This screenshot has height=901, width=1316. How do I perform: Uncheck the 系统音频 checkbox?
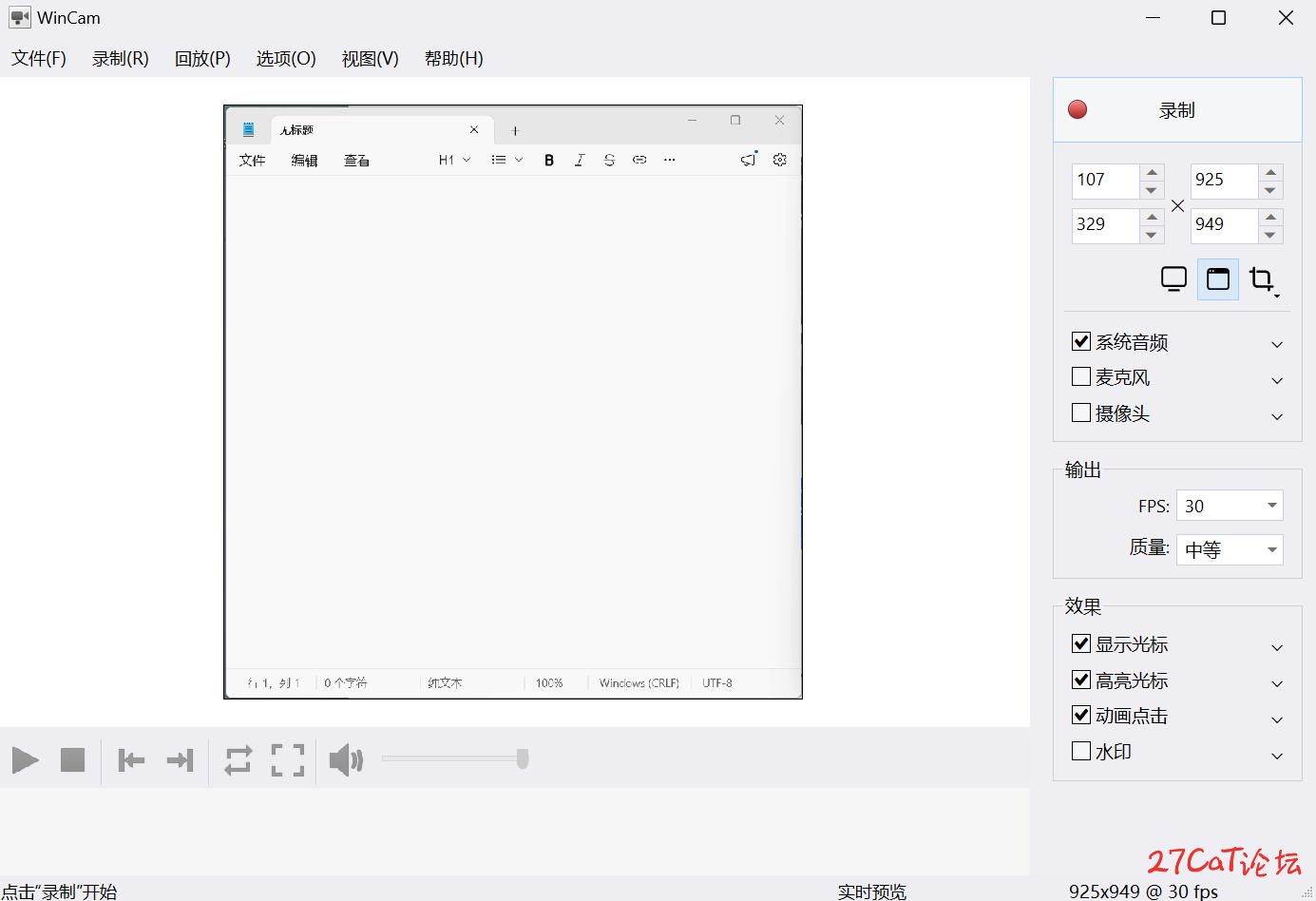pos(1081,341)
